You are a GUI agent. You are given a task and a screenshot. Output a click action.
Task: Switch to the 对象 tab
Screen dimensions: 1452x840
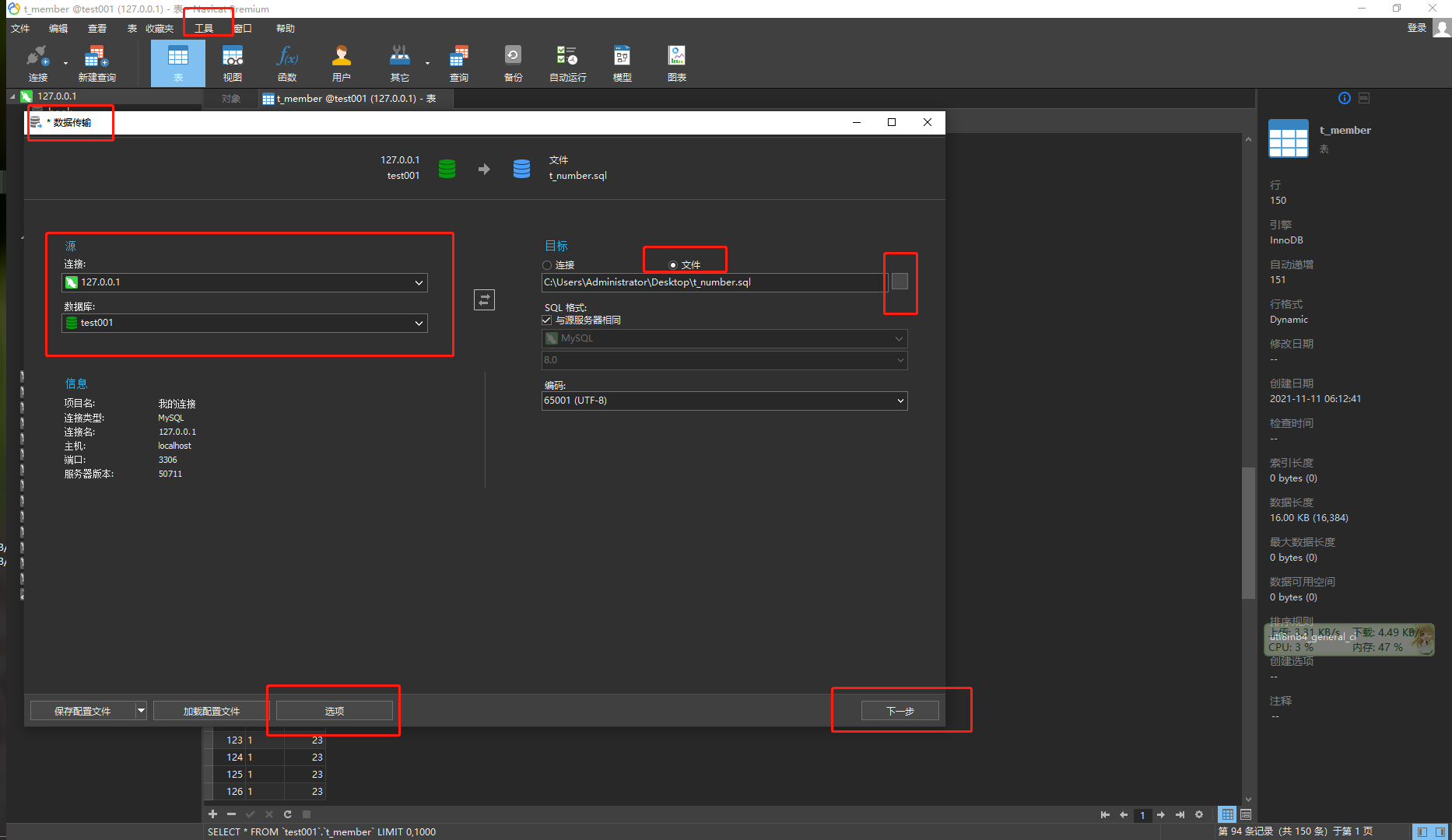[230, 99]
